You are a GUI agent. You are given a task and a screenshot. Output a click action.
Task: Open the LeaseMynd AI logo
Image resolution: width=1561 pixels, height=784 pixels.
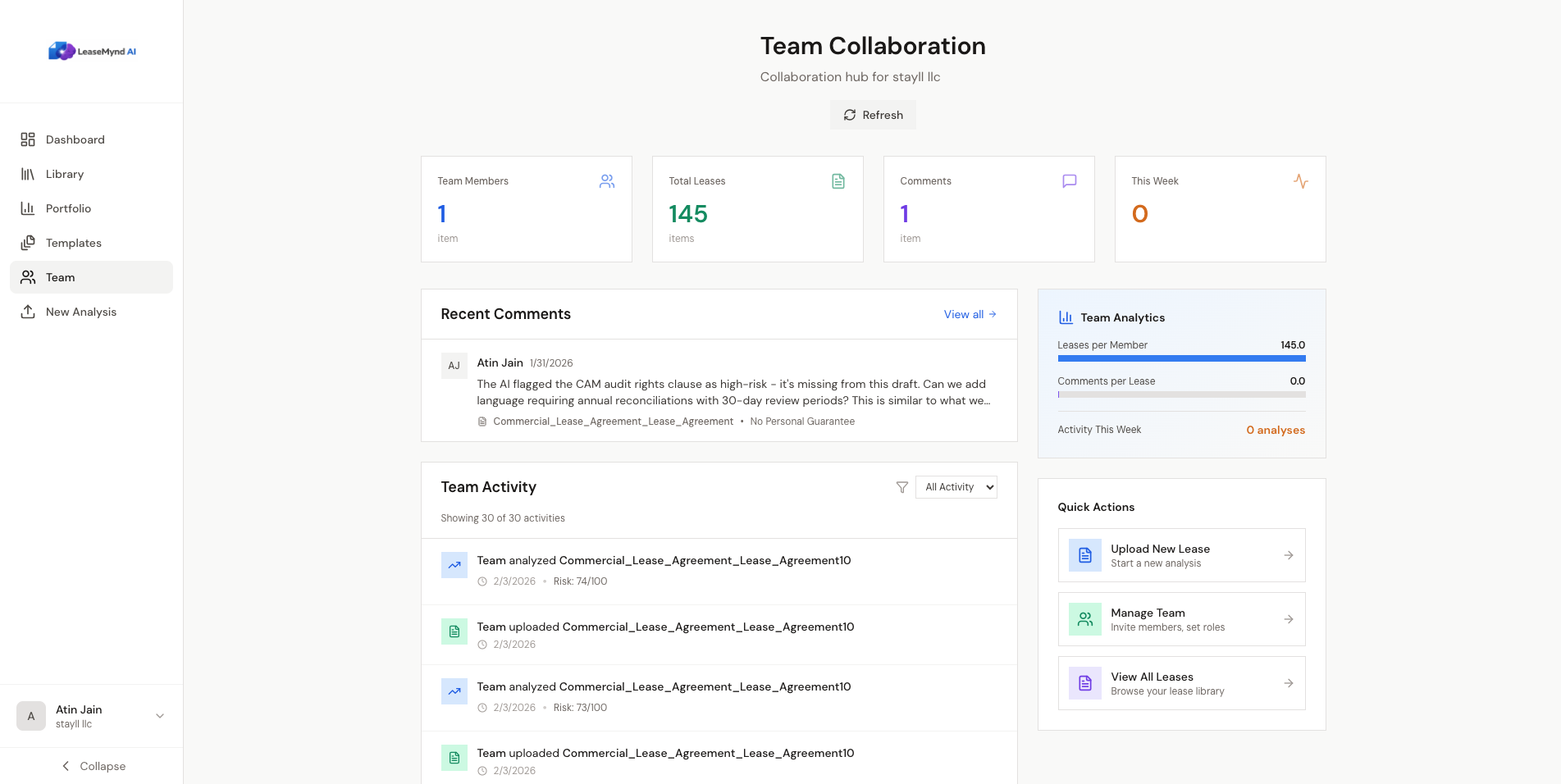(x=93, y=50)
